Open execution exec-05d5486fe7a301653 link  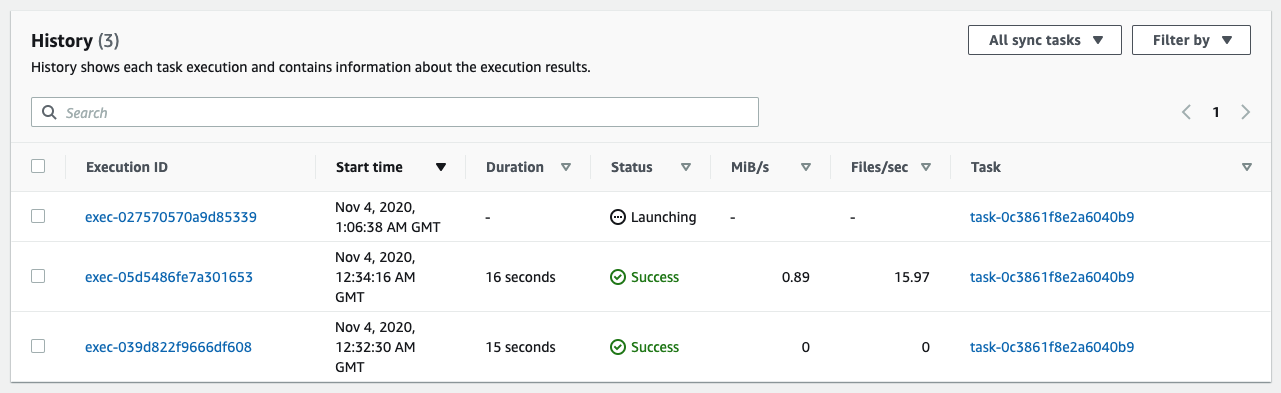point(169,277)
